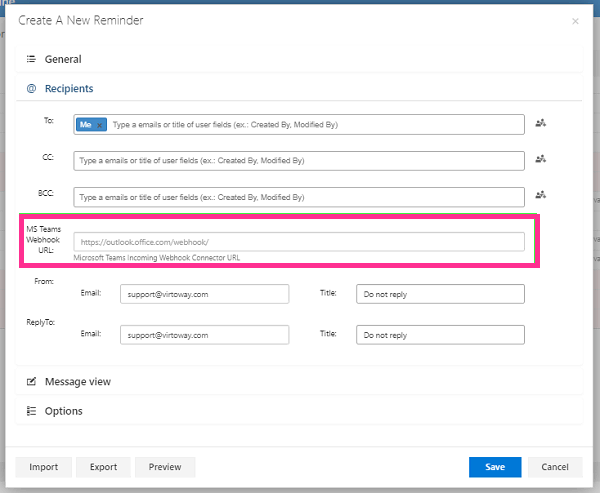Click the 'Create A New Reminder' title

click(x=81, y=20)
